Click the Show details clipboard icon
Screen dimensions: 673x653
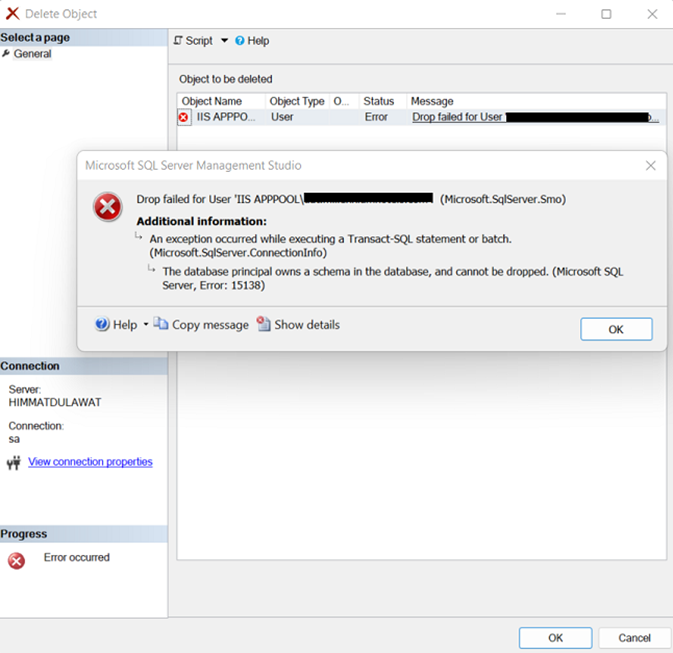263,324
